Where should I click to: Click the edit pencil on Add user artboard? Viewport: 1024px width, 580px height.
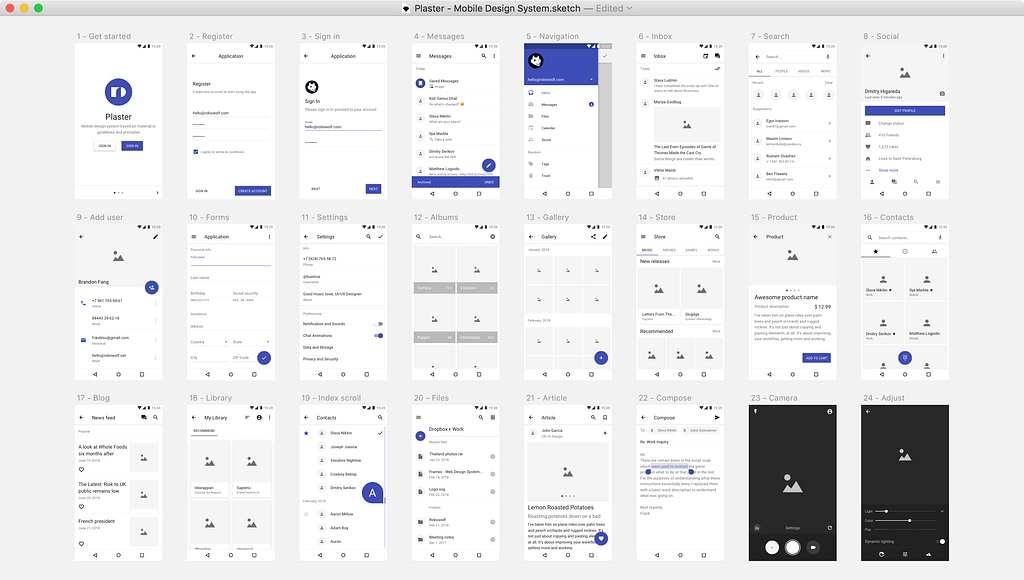155,236
